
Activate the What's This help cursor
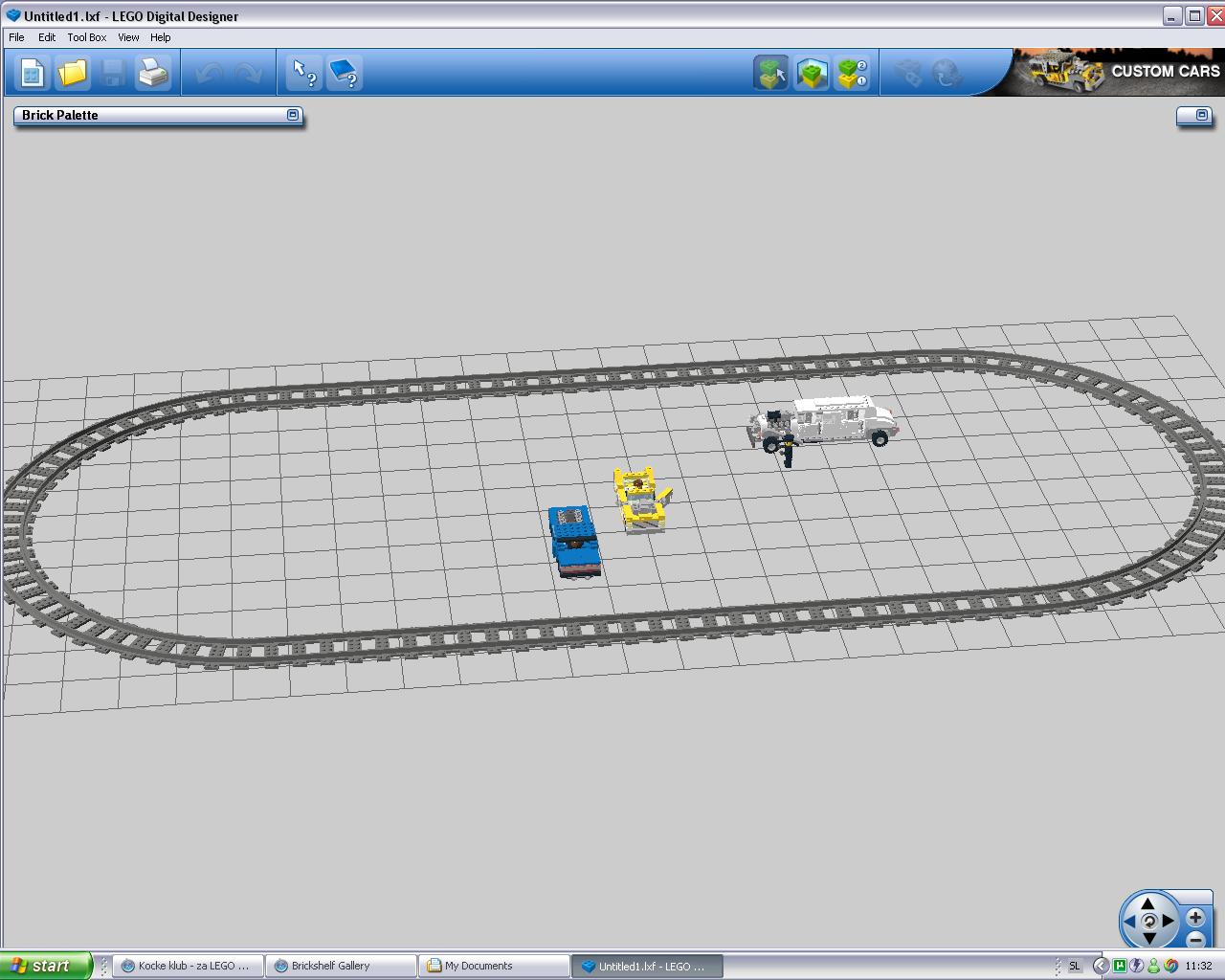coord(304,73)
